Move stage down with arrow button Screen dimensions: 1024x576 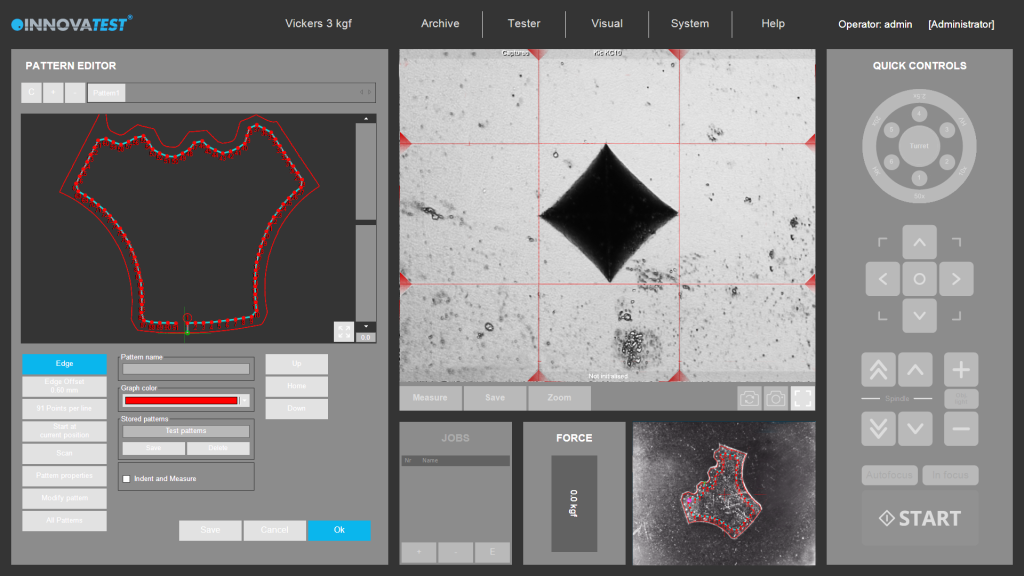[x=919, y=315]
